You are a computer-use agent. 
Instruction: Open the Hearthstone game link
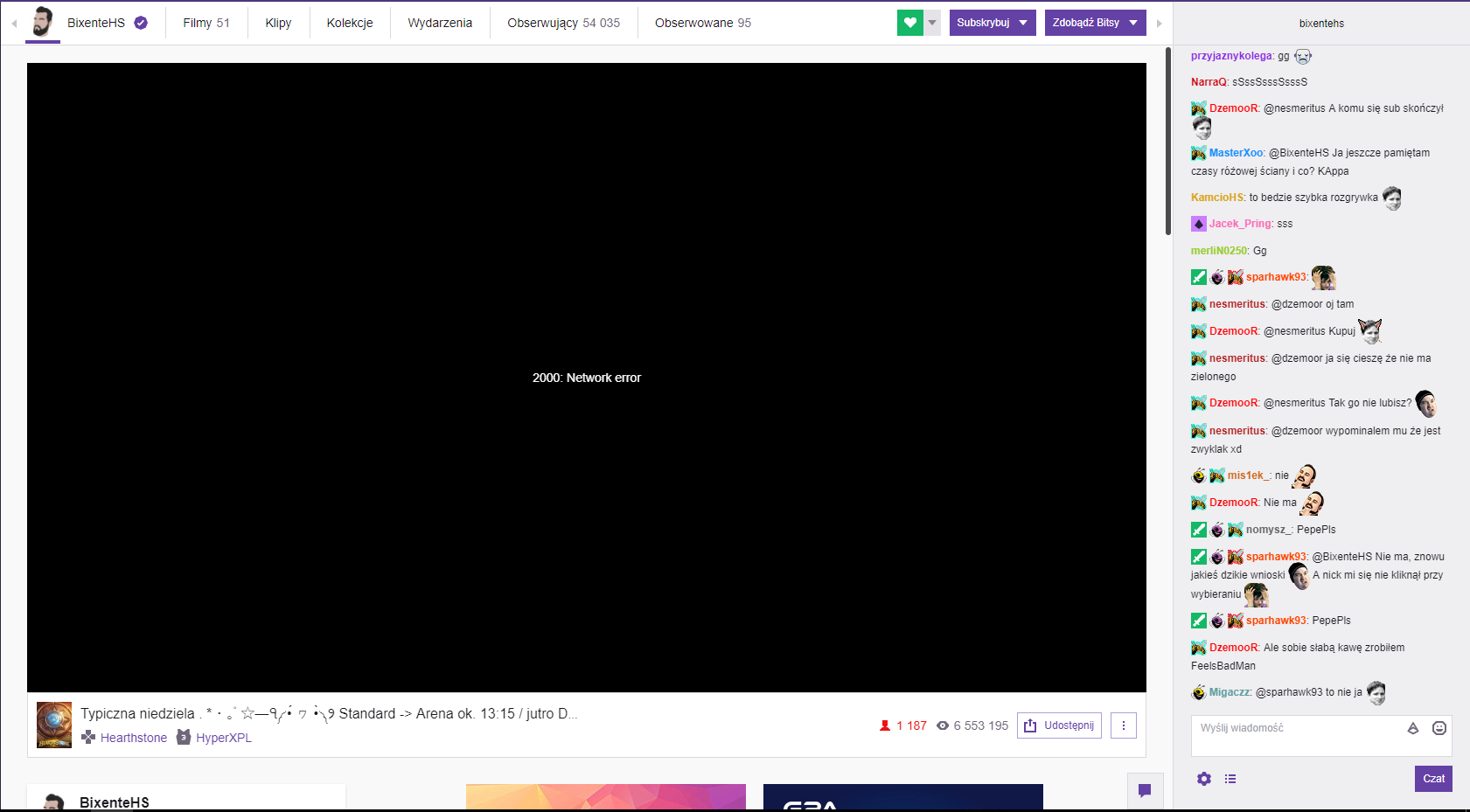134,738
